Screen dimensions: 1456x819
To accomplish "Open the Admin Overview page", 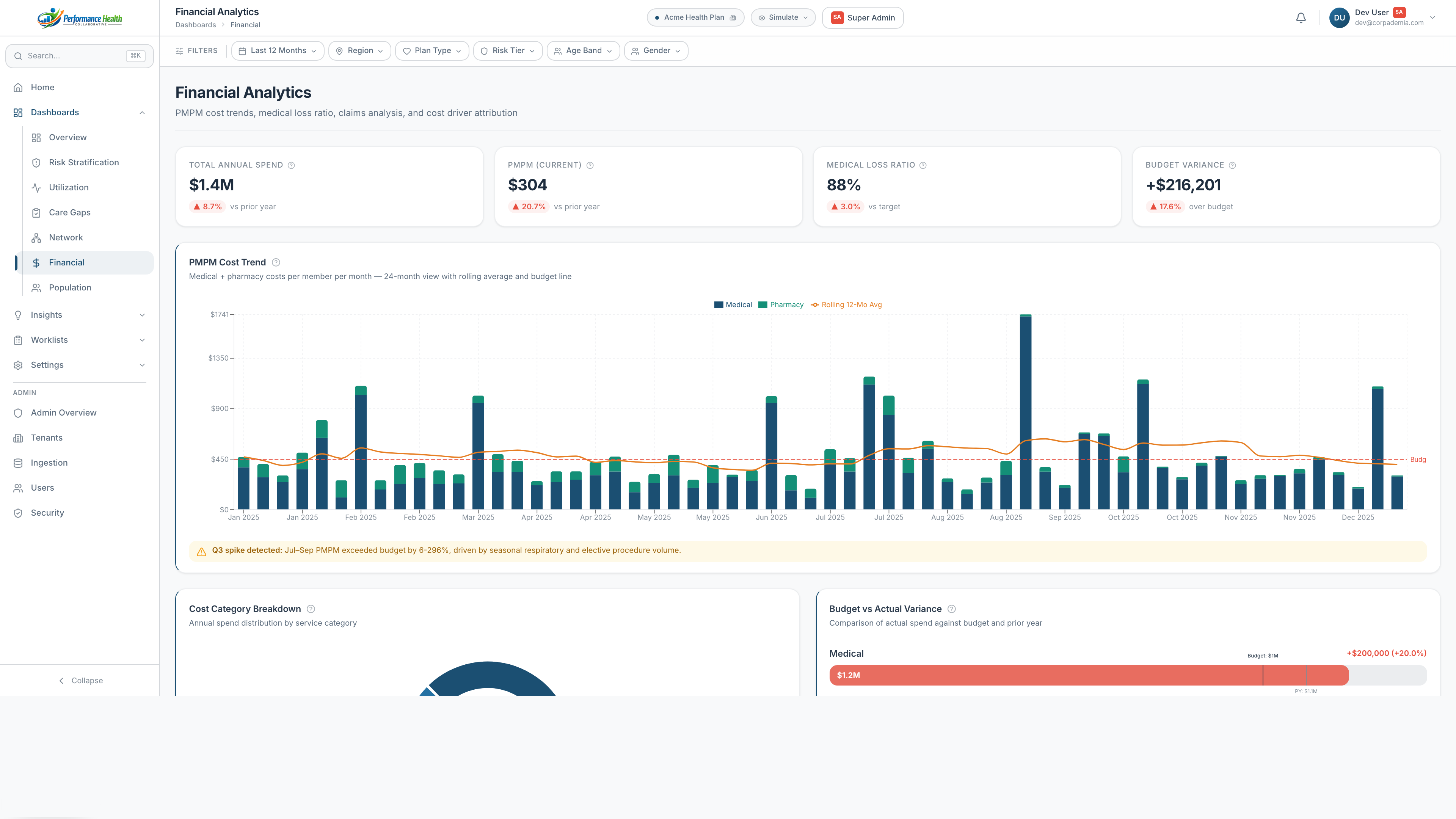I will 80,413.
